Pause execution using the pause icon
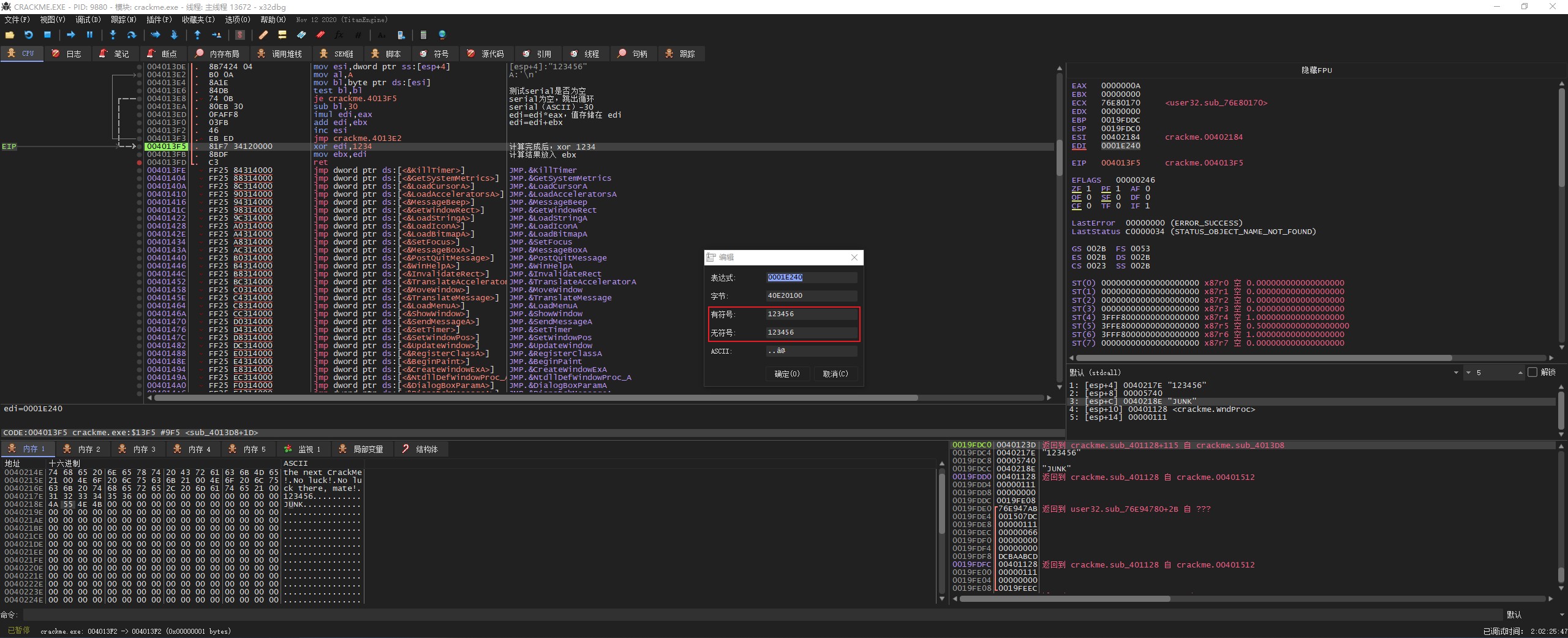 click(89, 35)
